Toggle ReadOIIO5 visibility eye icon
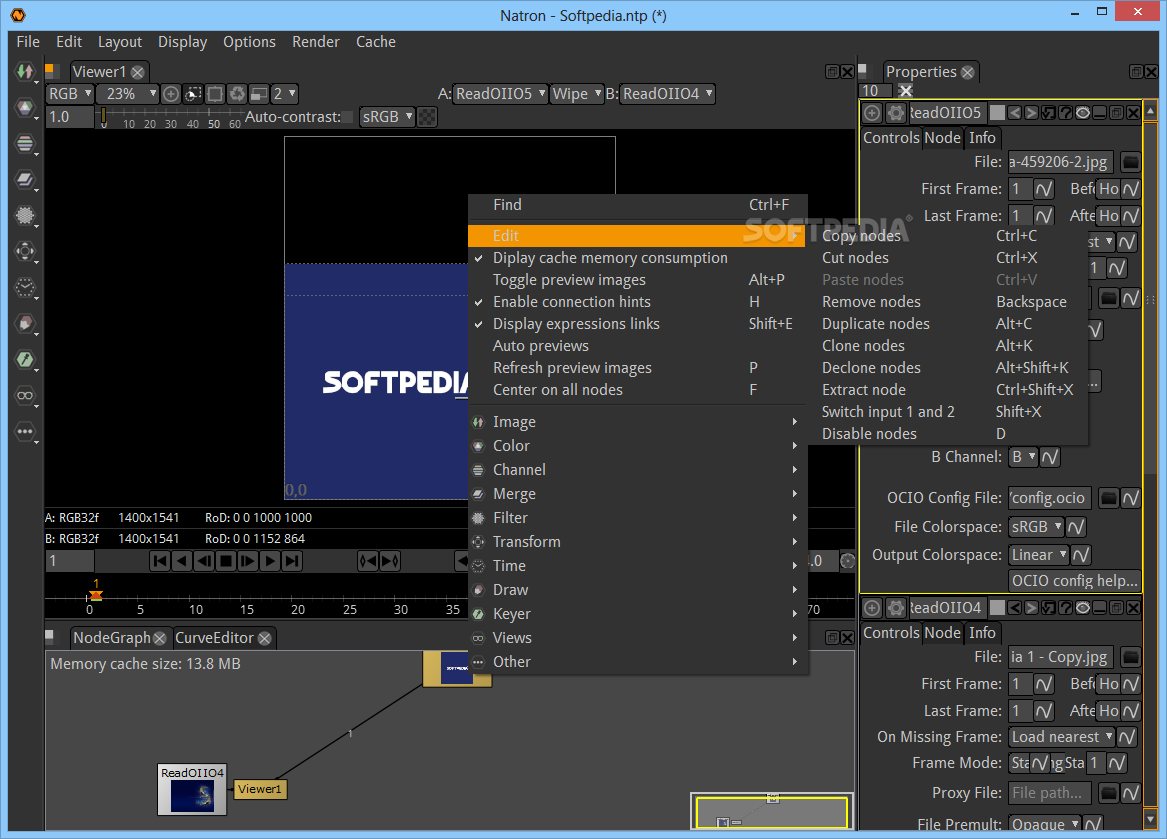Screen dimensions: 1167x839 [x=1083, y=113]
